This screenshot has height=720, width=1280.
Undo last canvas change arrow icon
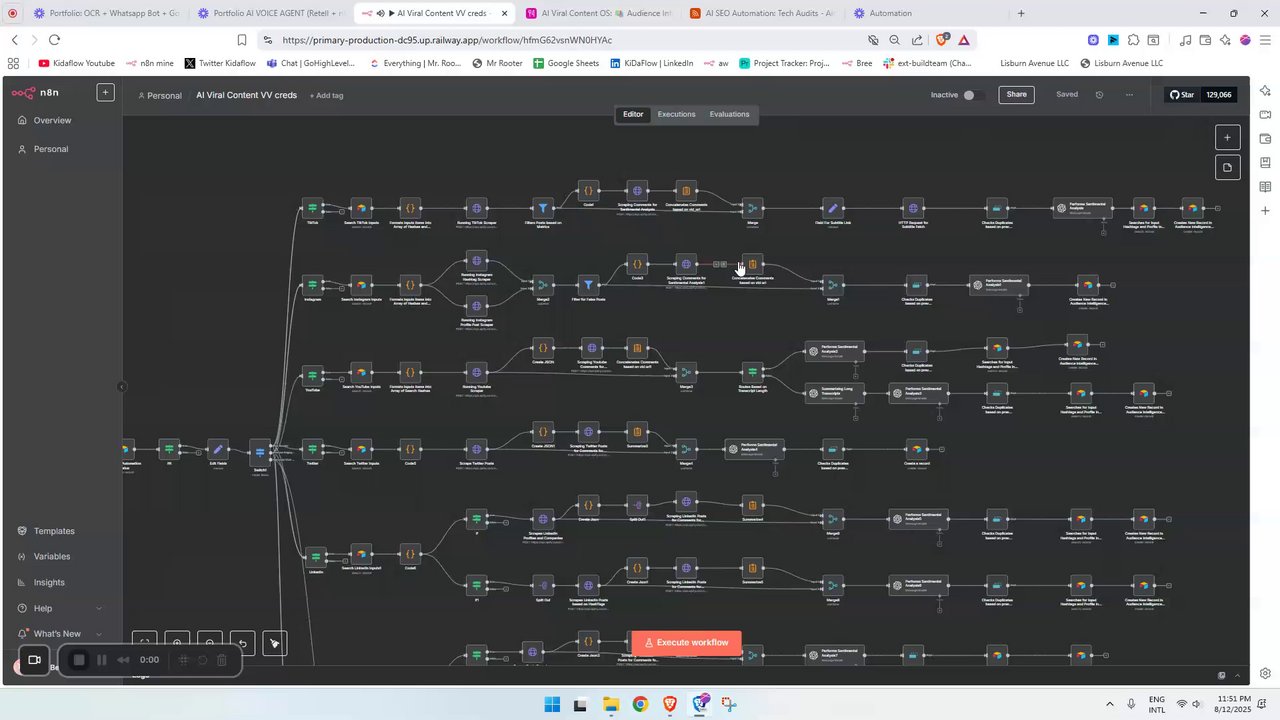tap(242, 643)
